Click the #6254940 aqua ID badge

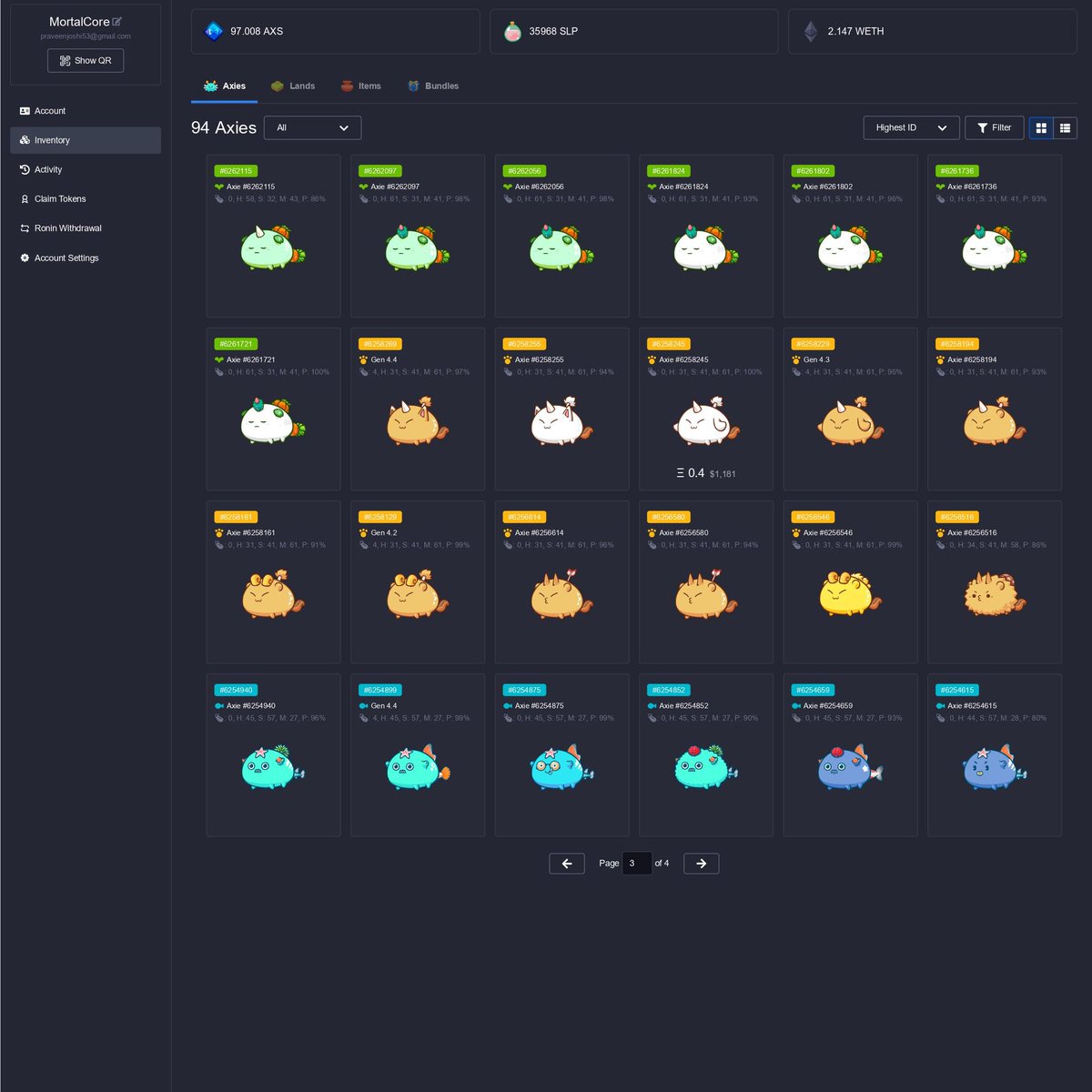click(236, 690)
